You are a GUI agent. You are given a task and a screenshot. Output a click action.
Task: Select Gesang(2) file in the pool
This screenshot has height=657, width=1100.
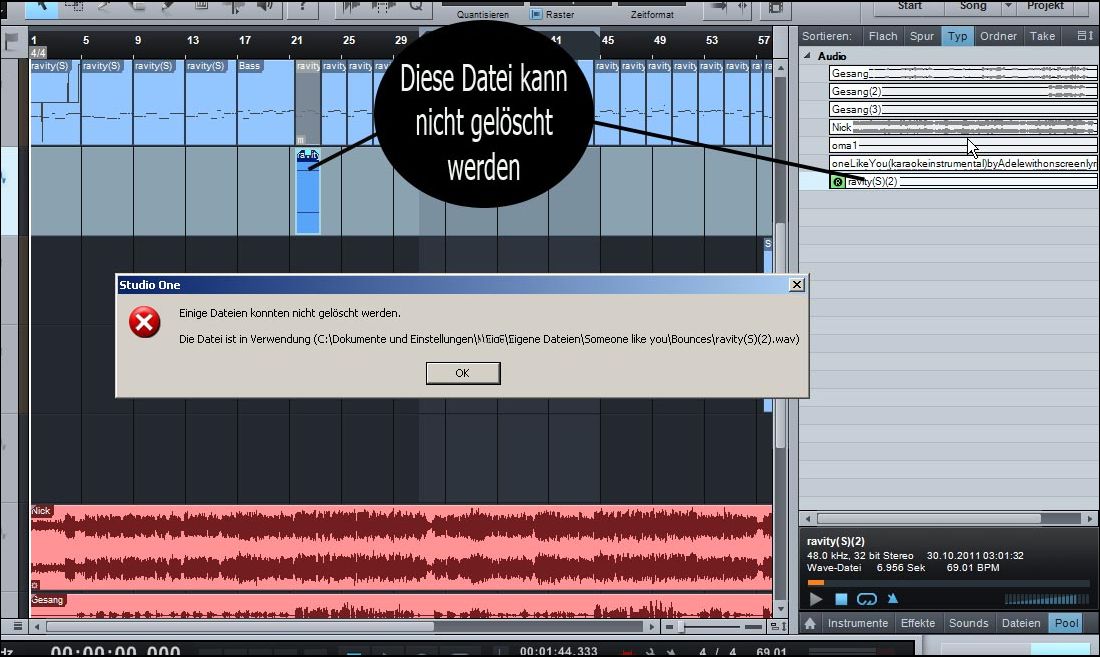(962, 91)
